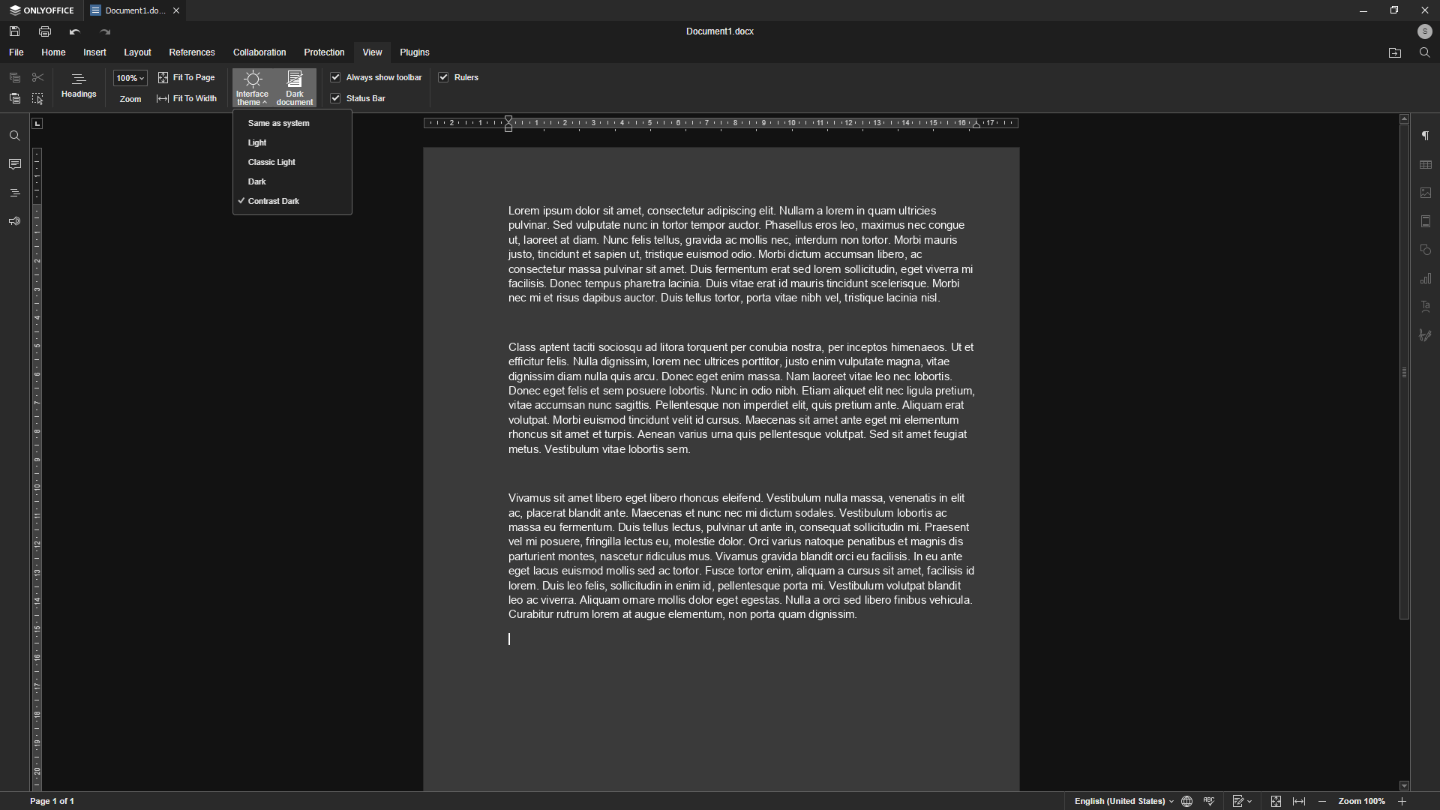Switch to the References ribbon tab
The height and width of the screenshot is (810, 1440).
pos(191,52)
